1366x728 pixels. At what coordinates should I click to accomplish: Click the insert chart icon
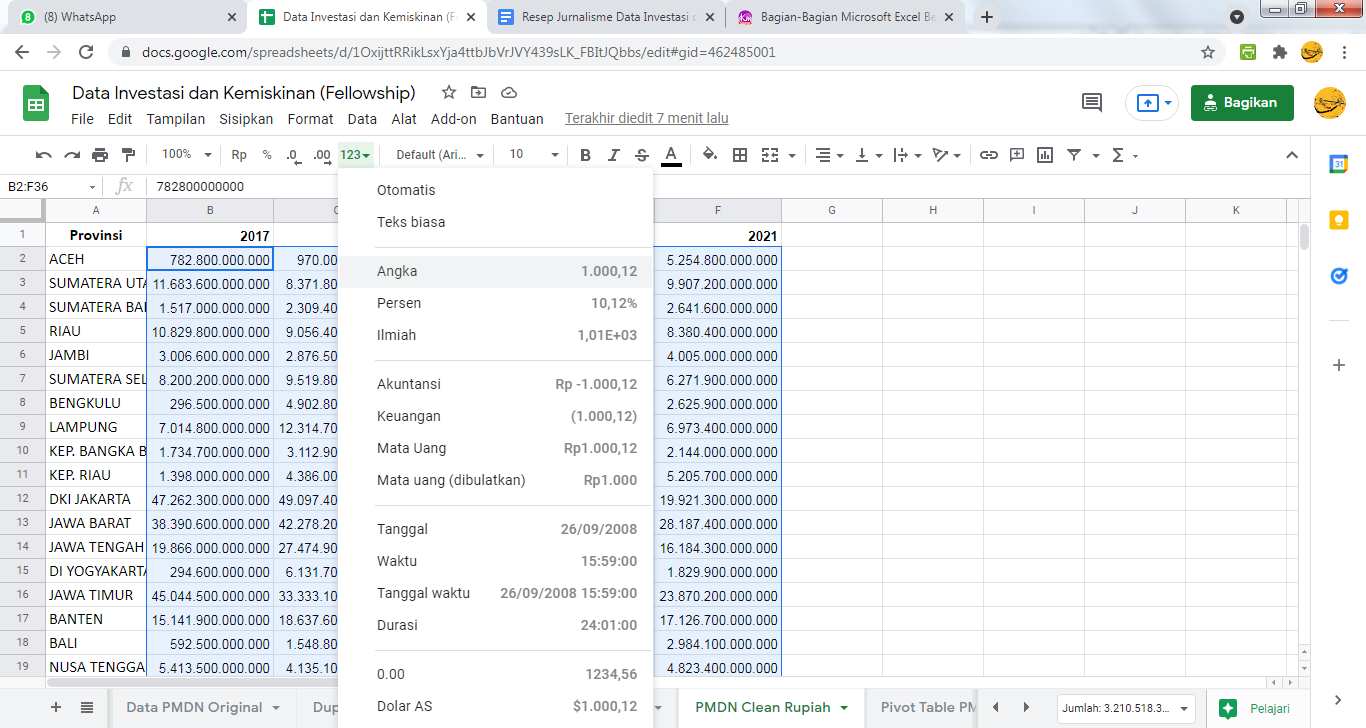point(1045,155)
